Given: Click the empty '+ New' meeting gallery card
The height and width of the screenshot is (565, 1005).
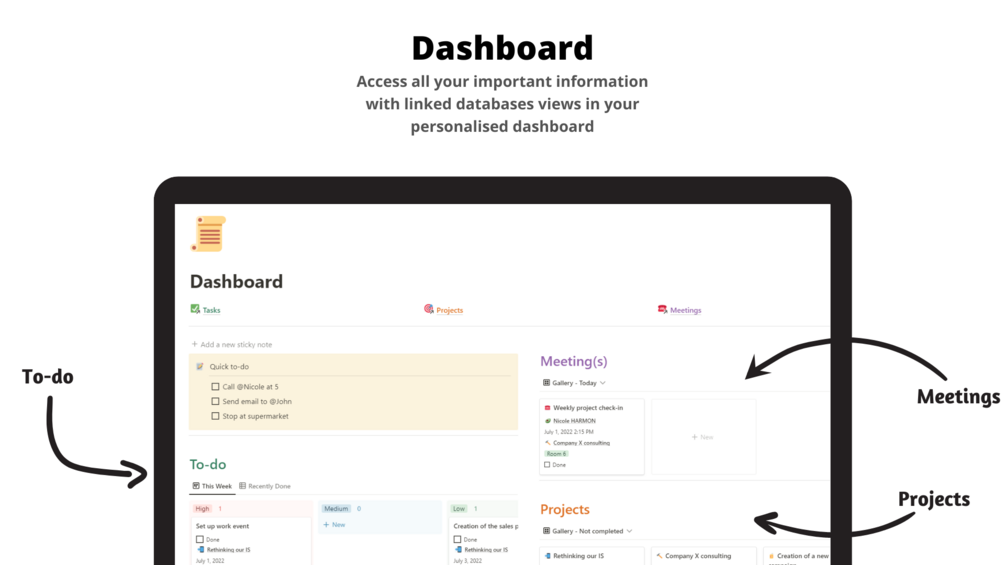Looking at the screenshot, I should [703, 437].
